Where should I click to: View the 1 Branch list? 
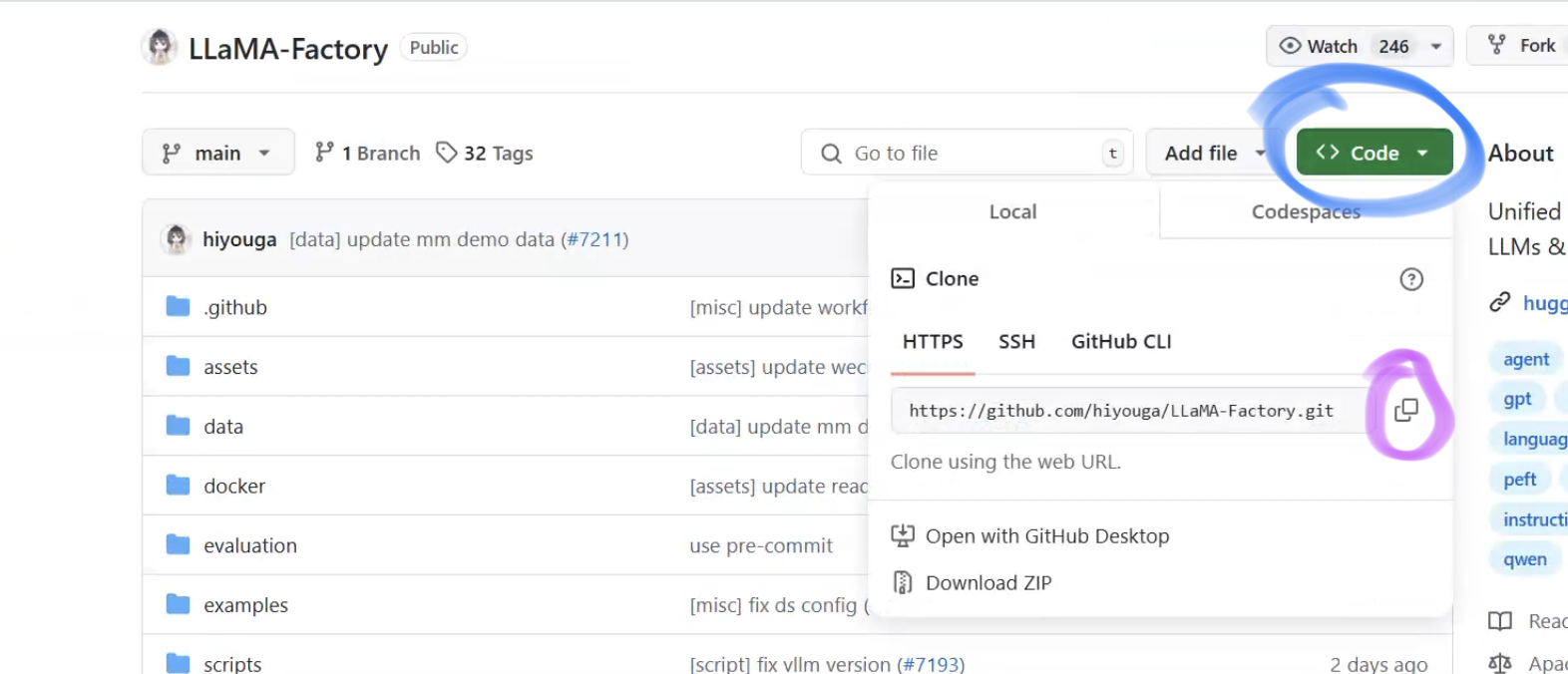(368, 153)
